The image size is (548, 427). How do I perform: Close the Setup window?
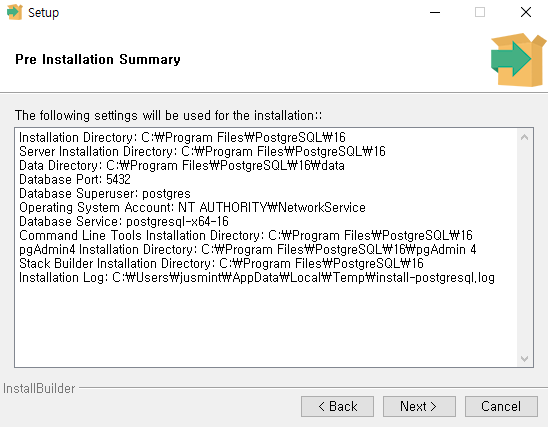(x=526, y=13)
